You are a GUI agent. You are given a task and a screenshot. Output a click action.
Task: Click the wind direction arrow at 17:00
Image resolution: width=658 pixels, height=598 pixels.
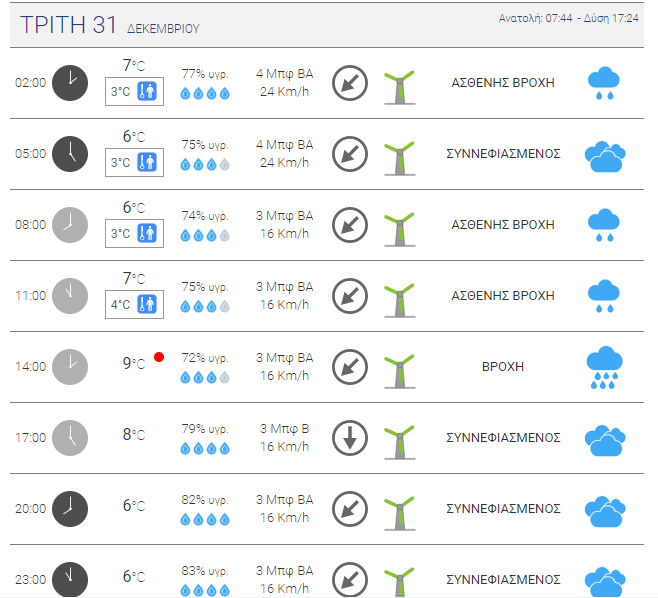coord(350,438)
